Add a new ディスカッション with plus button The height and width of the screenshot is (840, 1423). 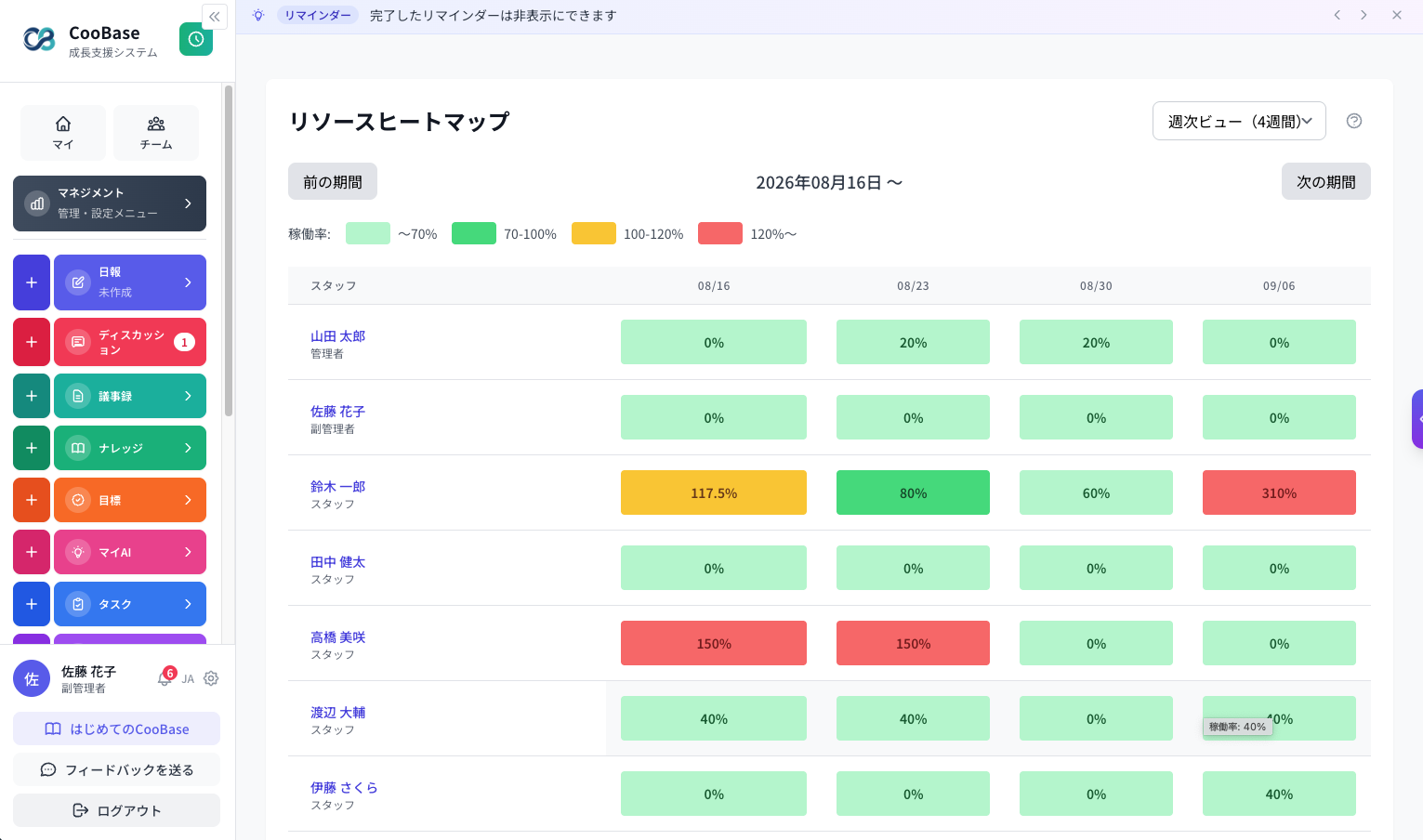(32, 342)
